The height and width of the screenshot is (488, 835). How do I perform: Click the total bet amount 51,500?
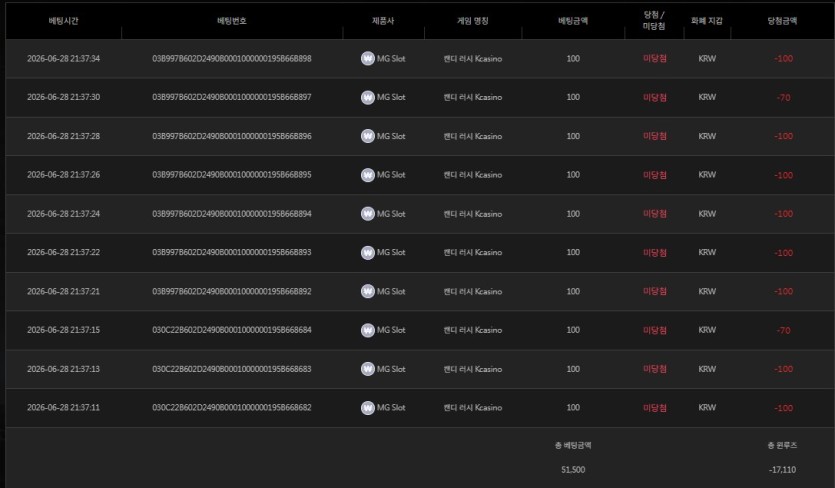(x=573, y=469)
